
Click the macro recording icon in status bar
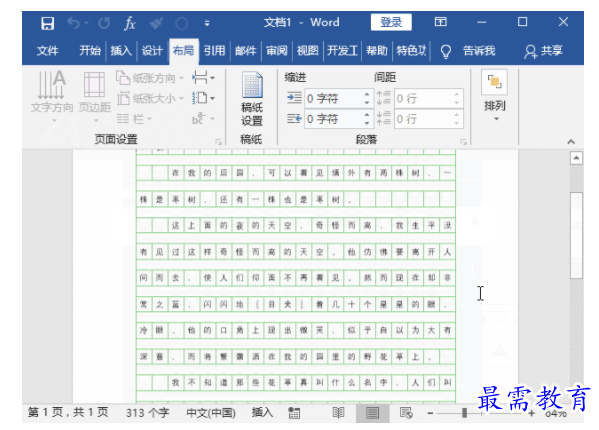294,412
